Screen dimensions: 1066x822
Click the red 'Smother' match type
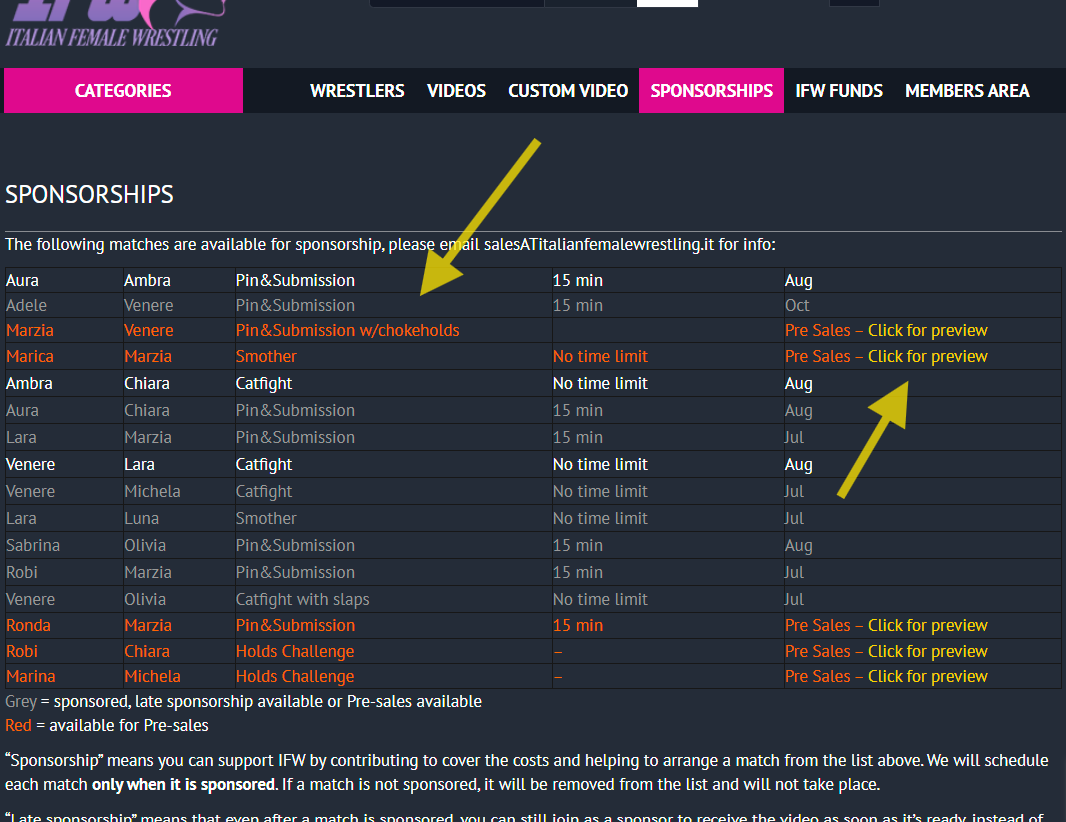266,356
